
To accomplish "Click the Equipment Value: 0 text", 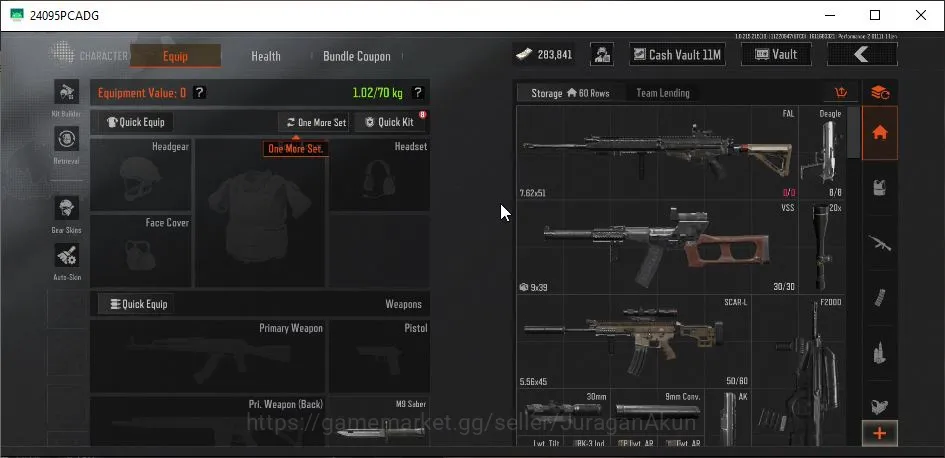I will [x=142, y=93].
